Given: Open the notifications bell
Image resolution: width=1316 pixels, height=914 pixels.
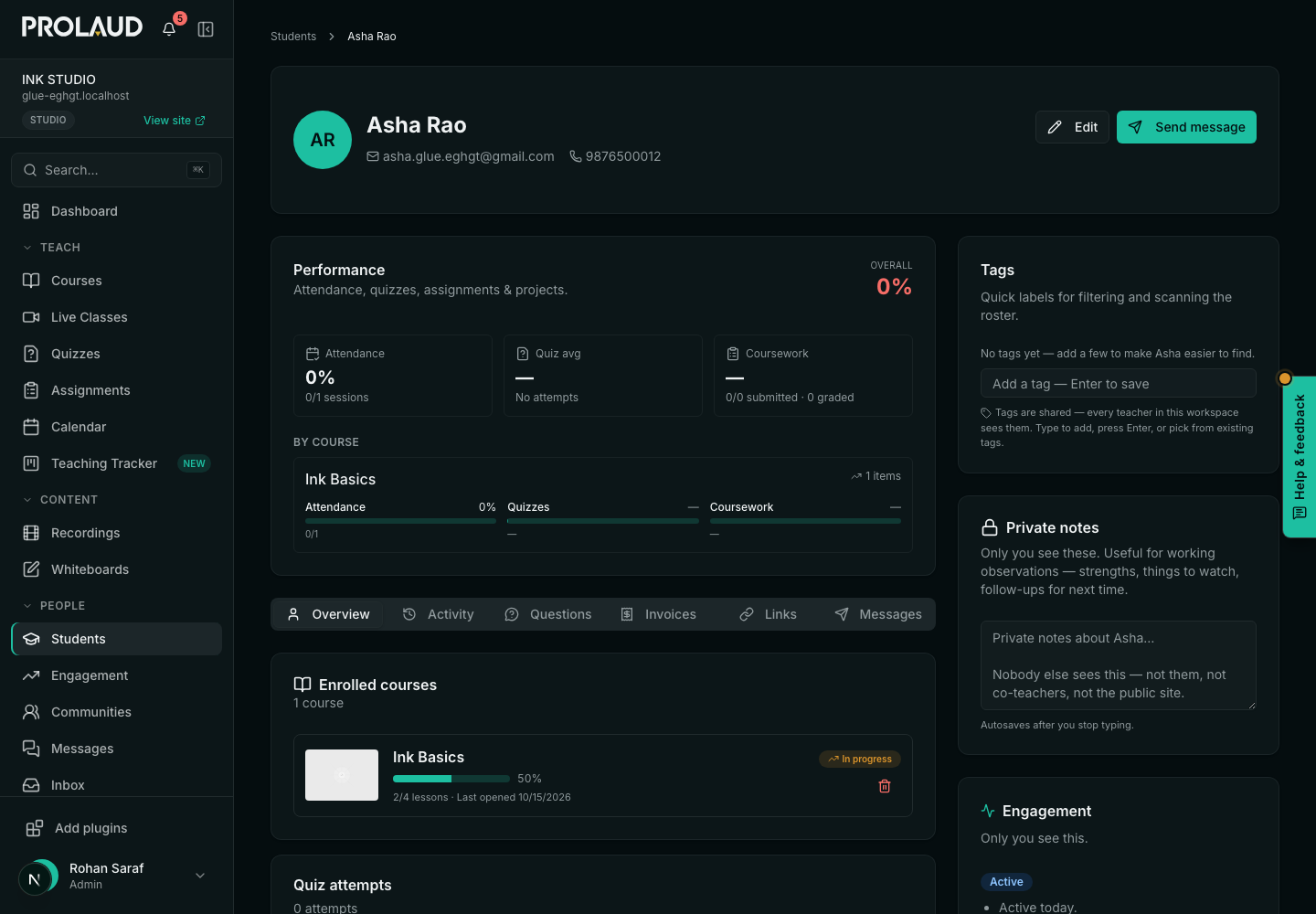Looking at the screenshot, I should 169,29.
